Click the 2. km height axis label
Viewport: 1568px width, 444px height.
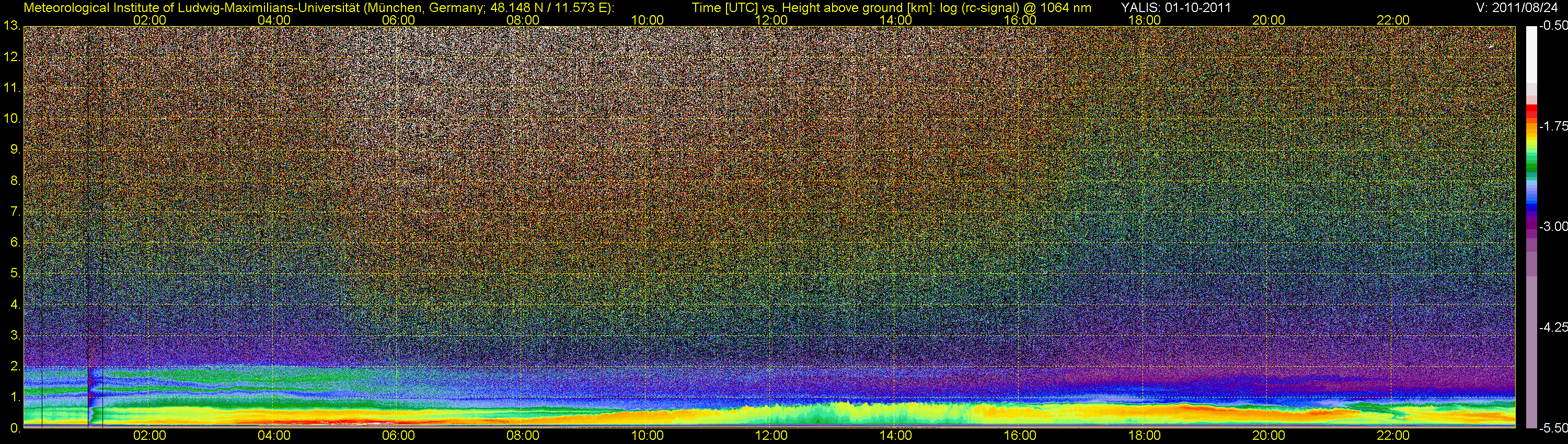[x=15, y=366]
